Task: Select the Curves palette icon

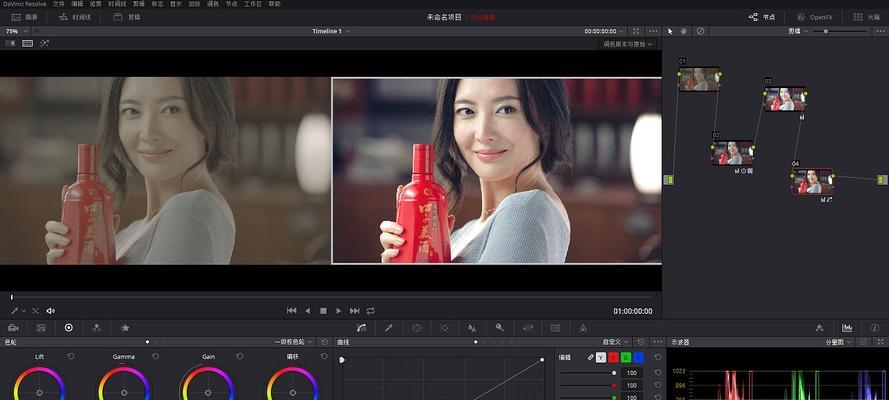Action: (x=361, y=327)
